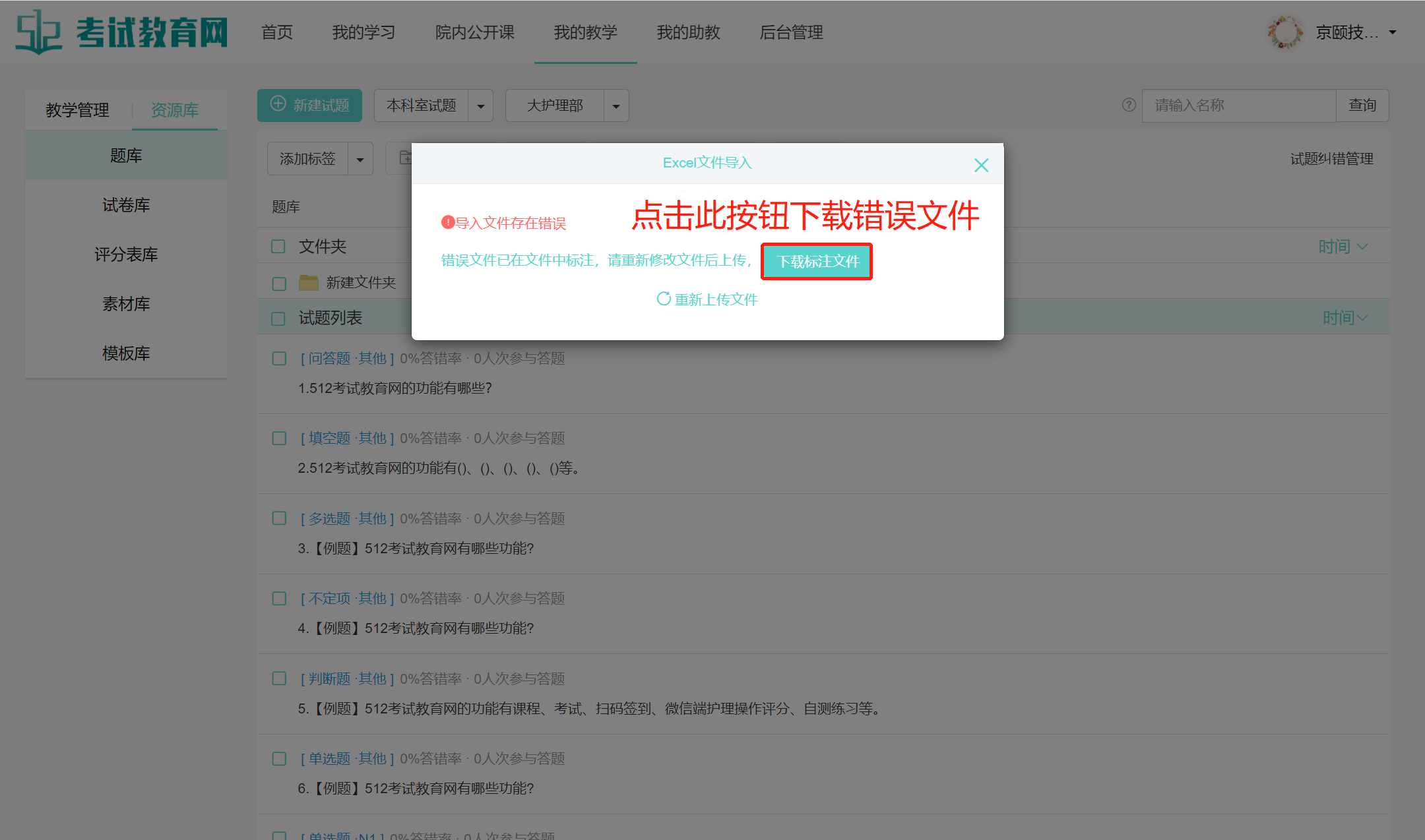Click the 新建文件夹 folder icon
The height and width of the screenshot is (840, 1425).
[308, 283]
